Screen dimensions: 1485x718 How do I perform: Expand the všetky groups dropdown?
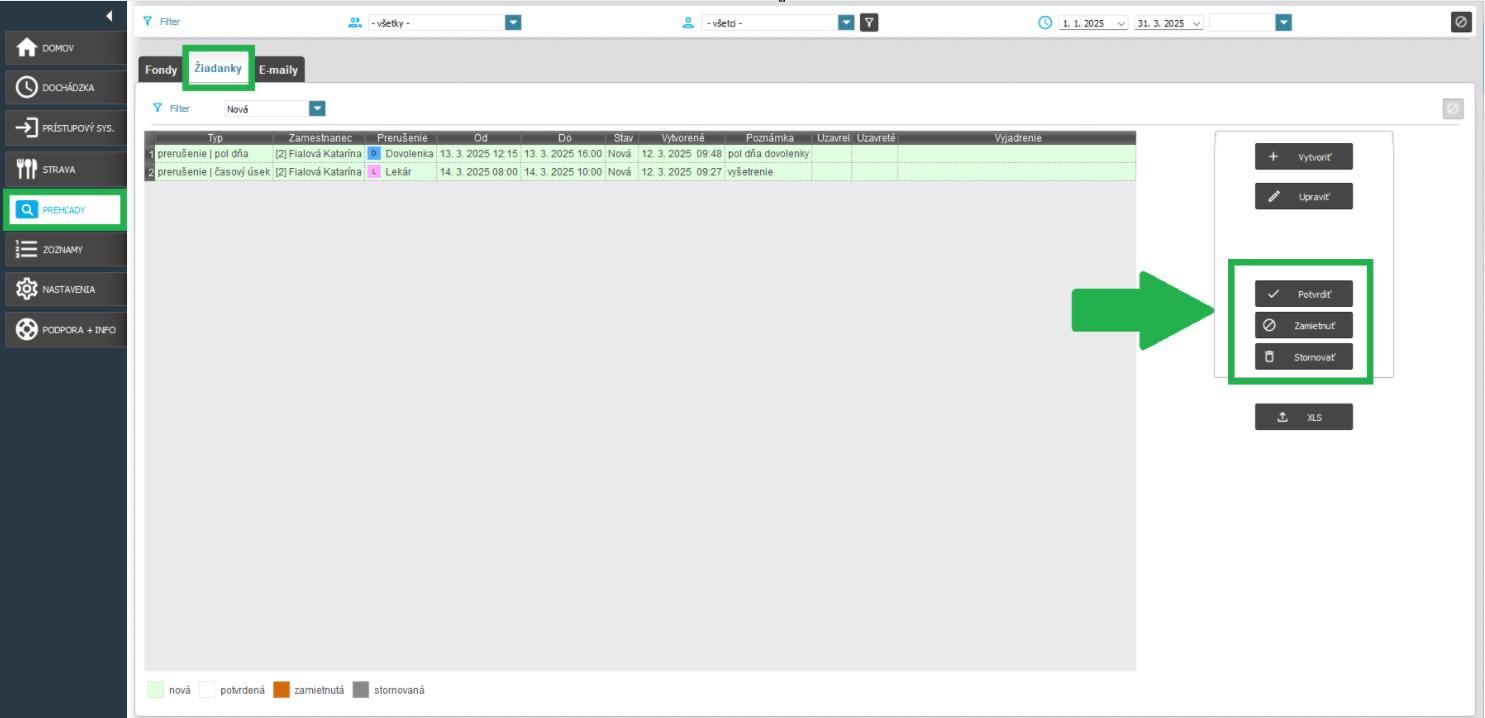click(x=513, y=23)
